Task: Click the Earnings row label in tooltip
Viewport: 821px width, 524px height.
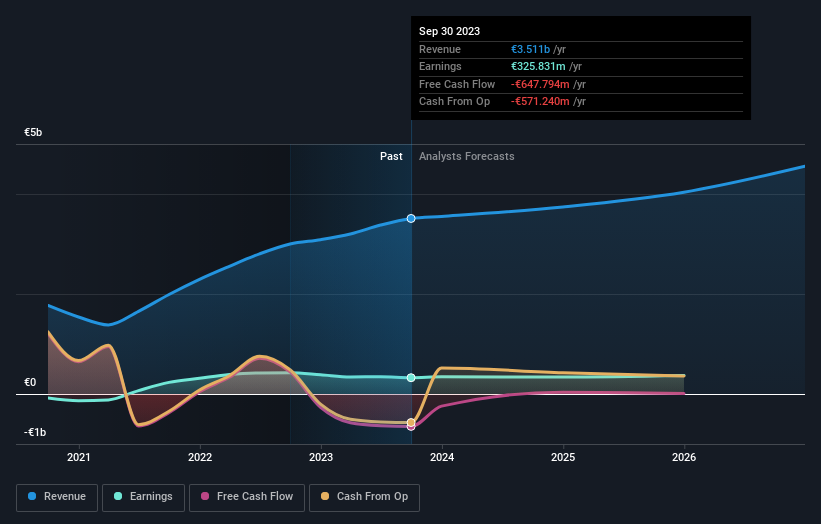Action: point(440,66)
